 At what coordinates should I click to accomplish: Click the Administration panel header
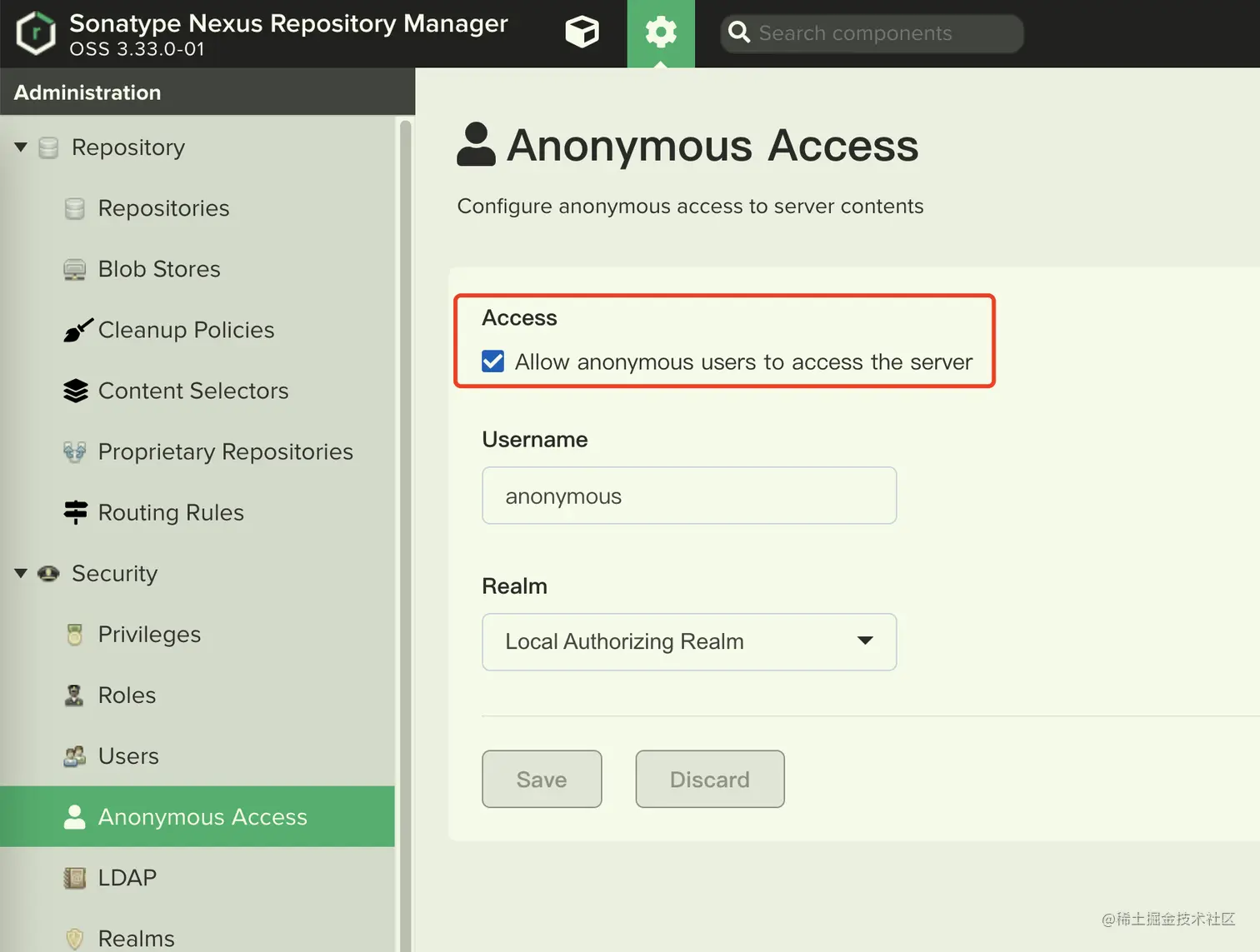207,92
